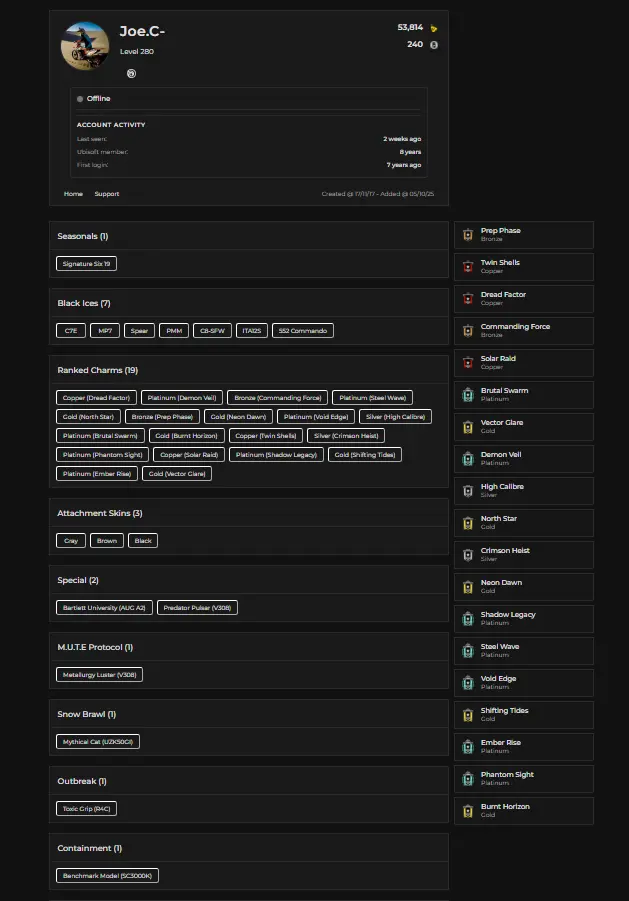
Task: Click the Copper (Solar Raid) charm tag
Action: [x=189, y=455]
